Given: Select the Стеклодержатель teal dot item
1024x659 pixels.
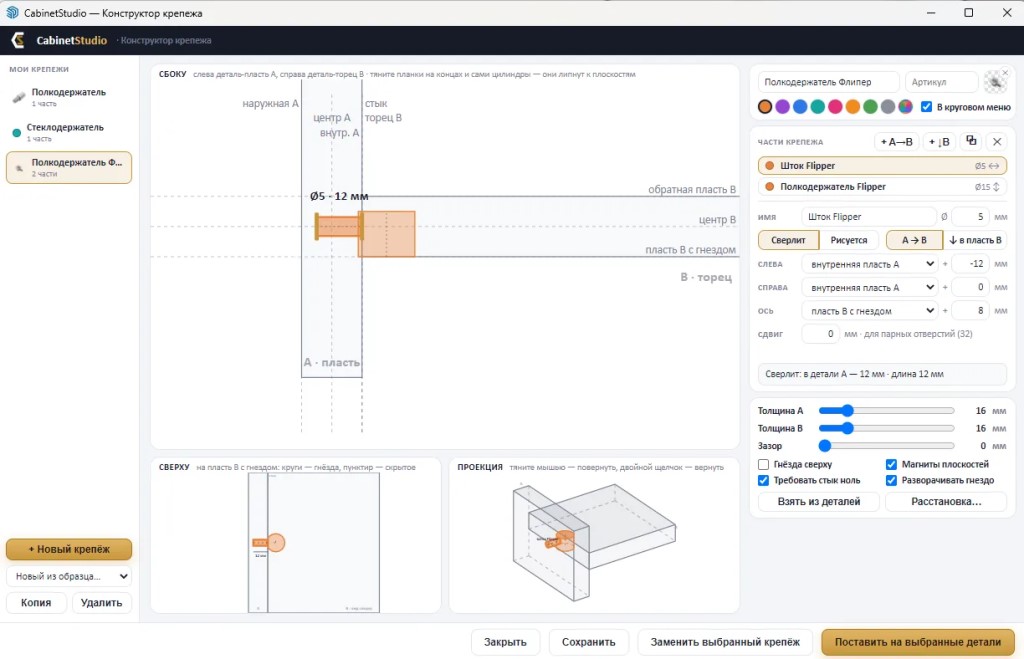Looking at the screenshot, I should [x=17, y=133].
